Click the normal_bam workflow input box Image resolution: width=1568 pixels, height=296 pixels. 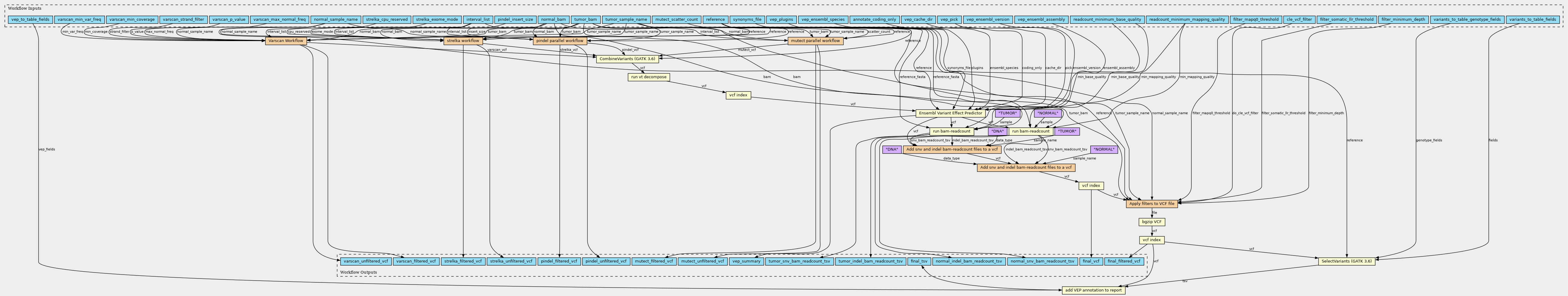coord(553,20)
